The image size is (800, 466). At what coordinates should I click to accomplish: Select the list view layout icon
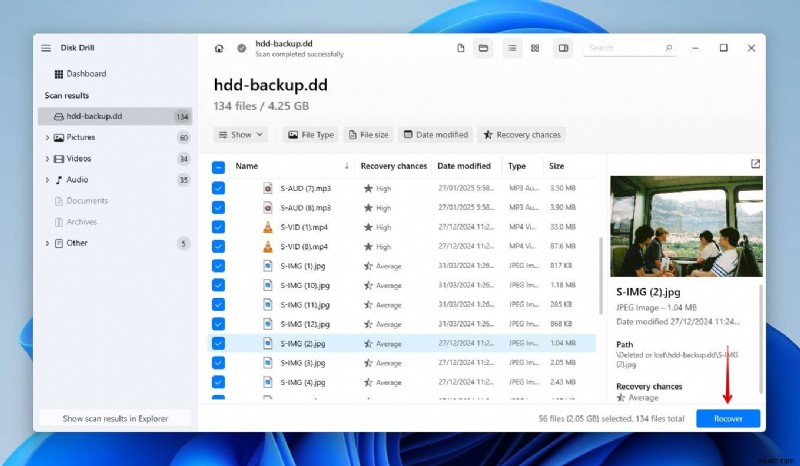pyautogui.click(x=512, y=48)
